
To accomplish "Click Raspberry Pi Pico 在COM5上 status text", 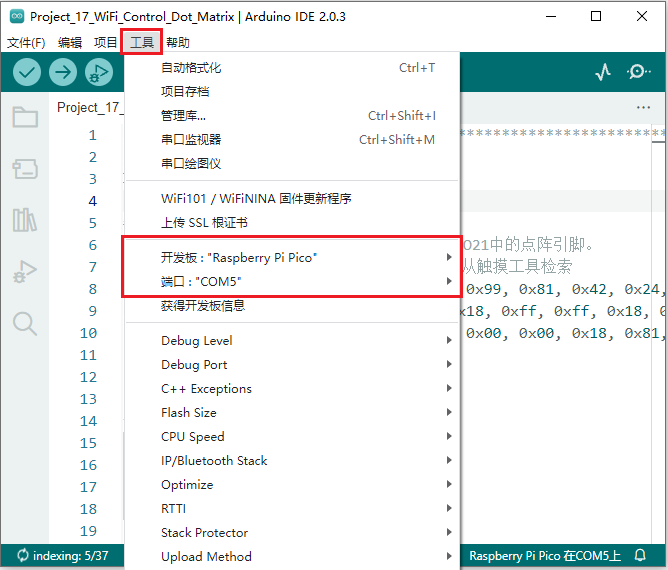I will (544, 556).
